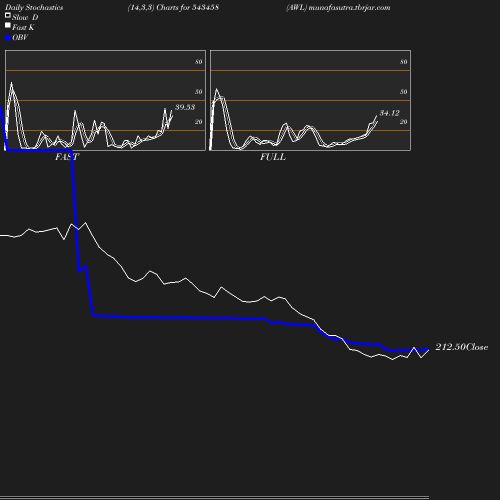
Task: Click the Slow D legend swatch
Action: coord(8,15)
